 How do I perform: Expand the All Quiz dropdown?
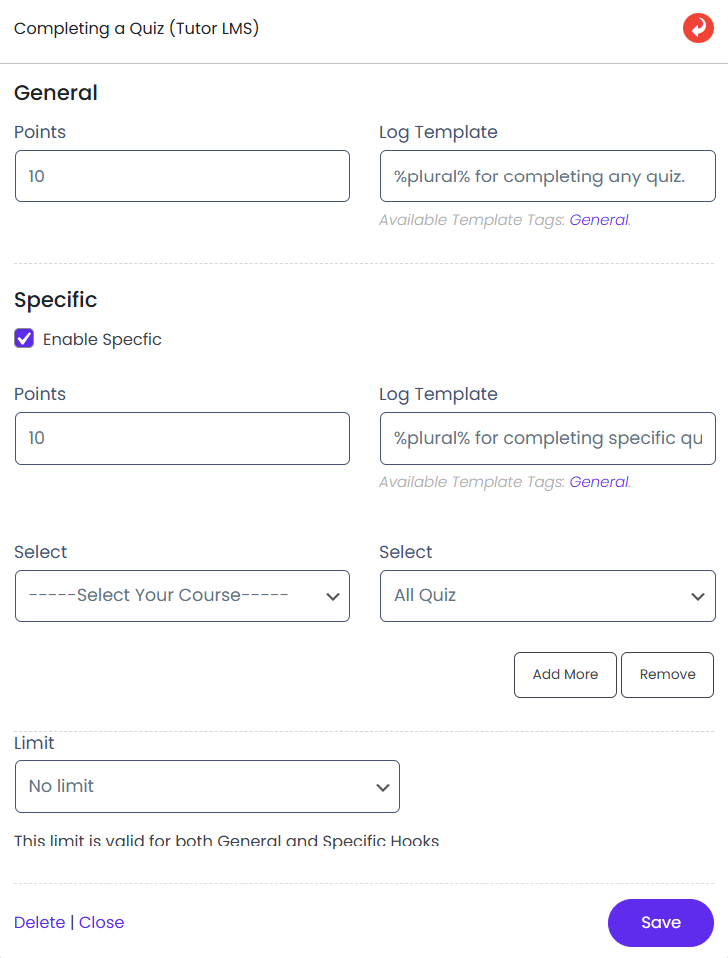pyautogui.click(x=547, y=596)
